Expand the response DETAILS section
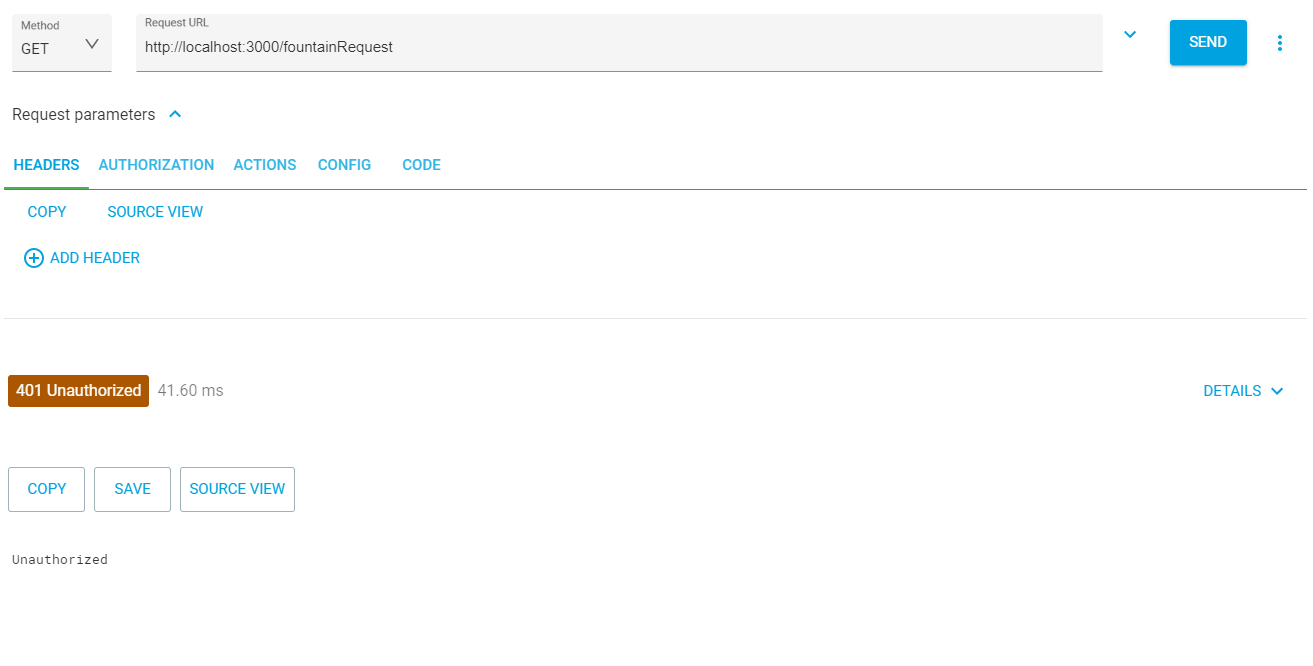The image size is (1313, 666). pos(1243,391)
